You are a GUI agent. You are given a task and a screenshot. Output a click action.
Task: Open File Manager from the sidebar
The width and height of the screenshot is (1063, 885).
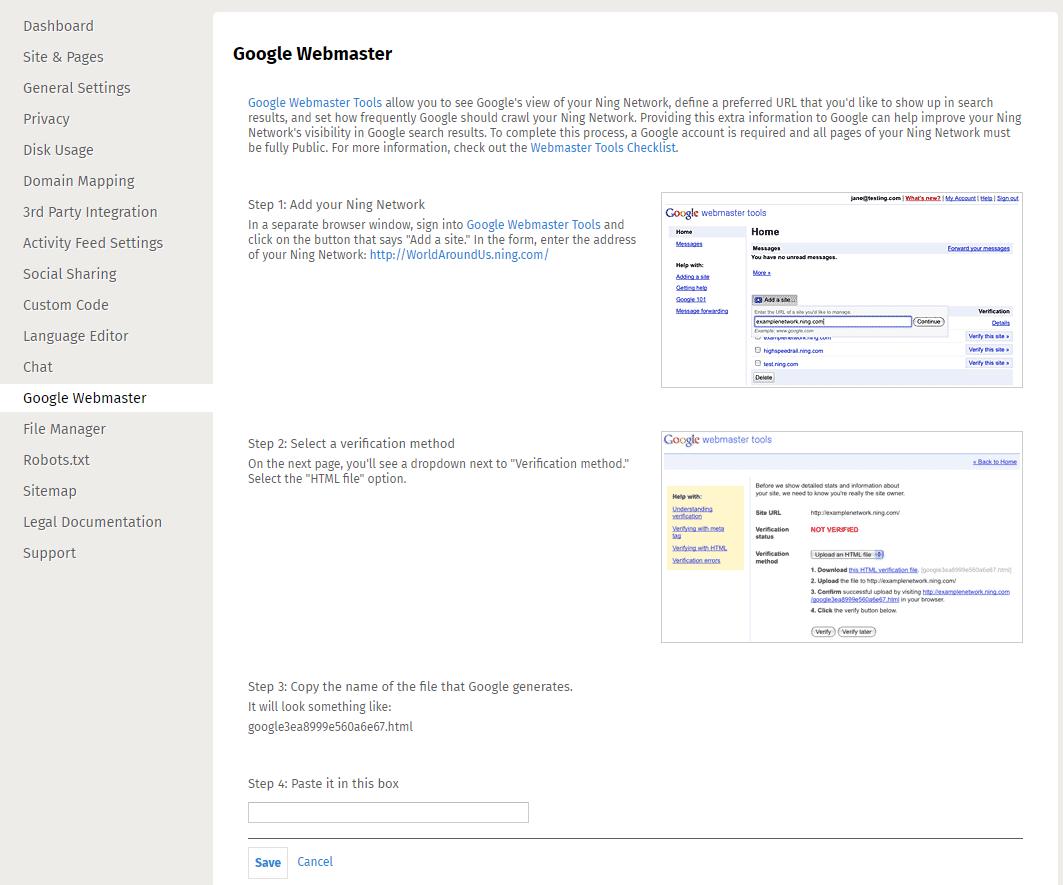[x=64, y=429]
